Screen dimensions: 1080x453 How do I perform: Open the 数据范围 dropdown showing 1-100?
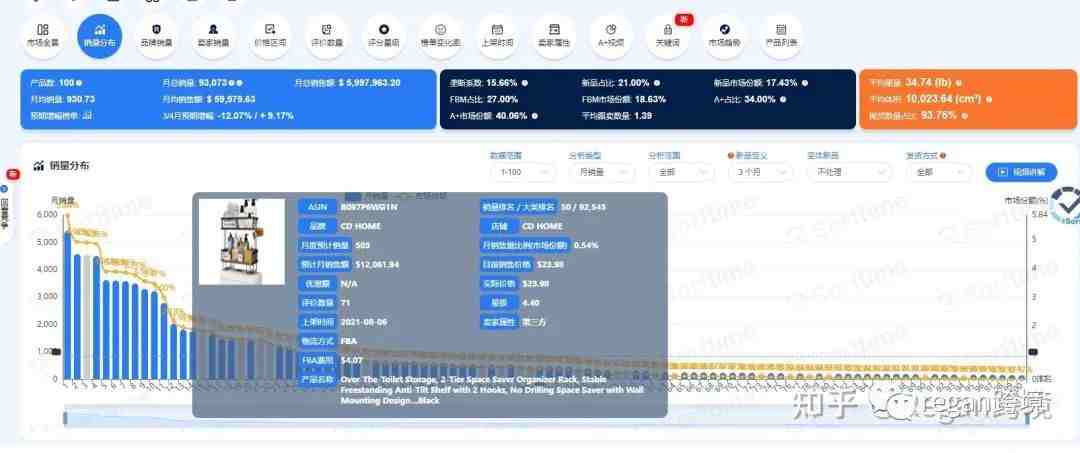pyautogui.click(x=523, y=172)
